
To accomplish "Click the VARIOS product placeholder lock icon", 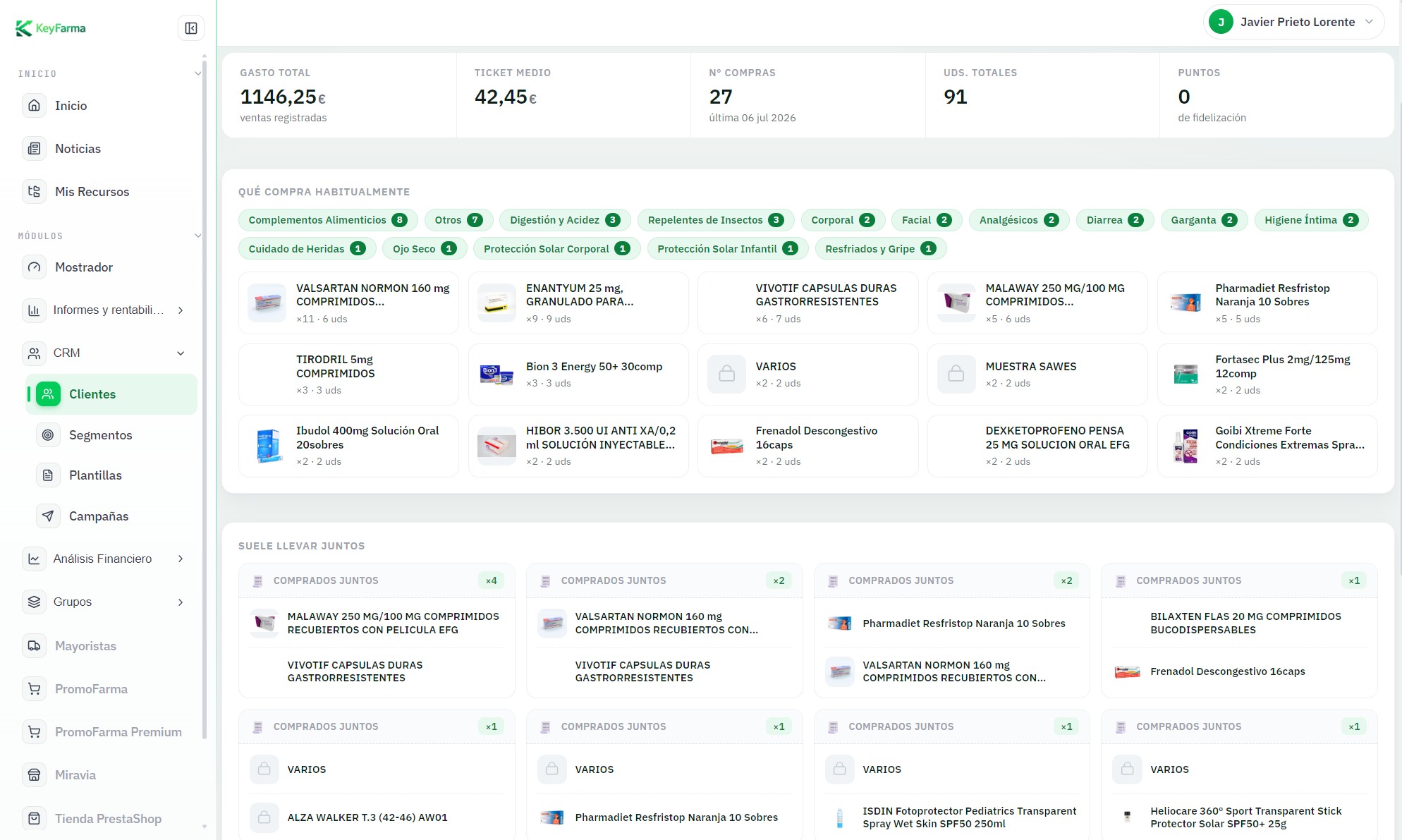I will 726,374.
